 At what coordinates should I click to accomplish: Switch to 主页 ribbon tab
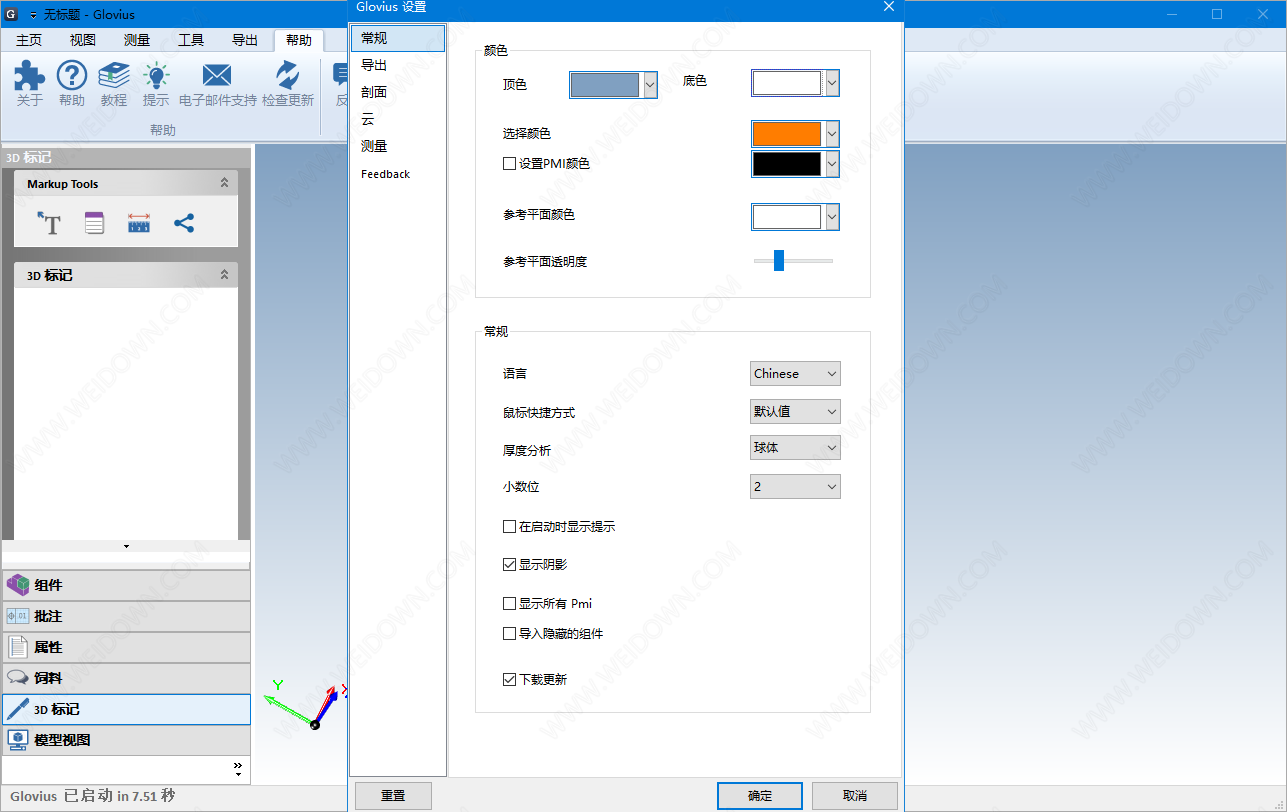[x=29, y=40]
